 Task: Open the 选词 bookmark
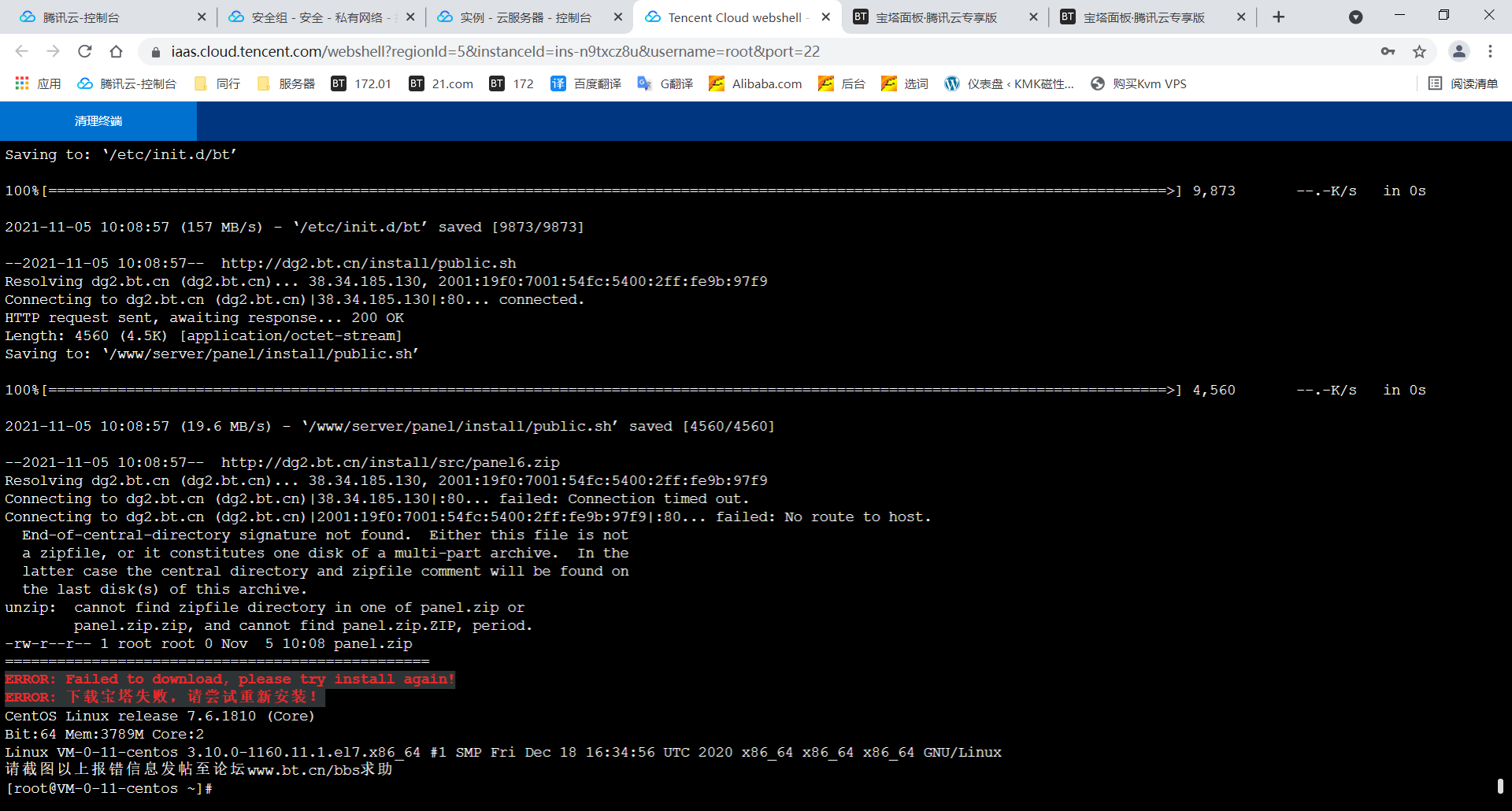coord(905,83)
